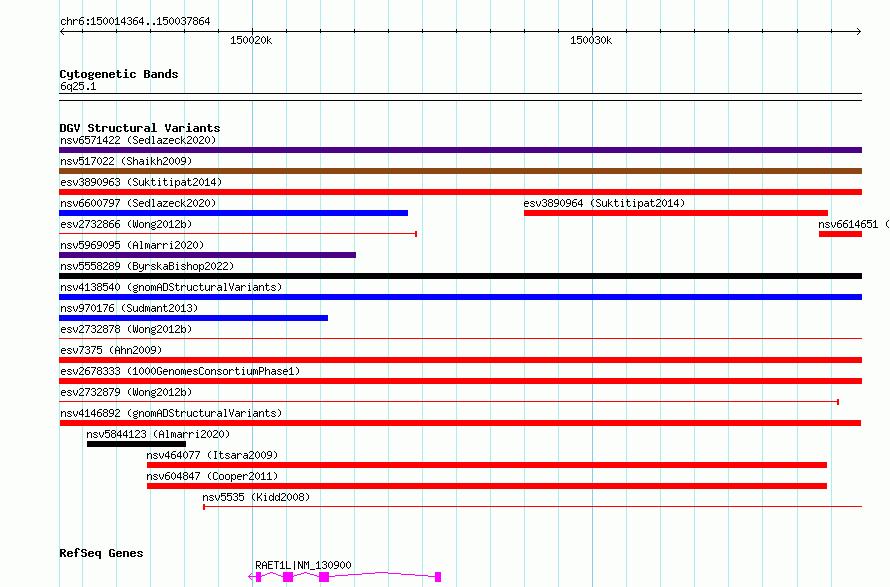Open the esv3890963 (Suktitipat2014) label
Screen dimensions: 890x587
click(x=141, y=182)
